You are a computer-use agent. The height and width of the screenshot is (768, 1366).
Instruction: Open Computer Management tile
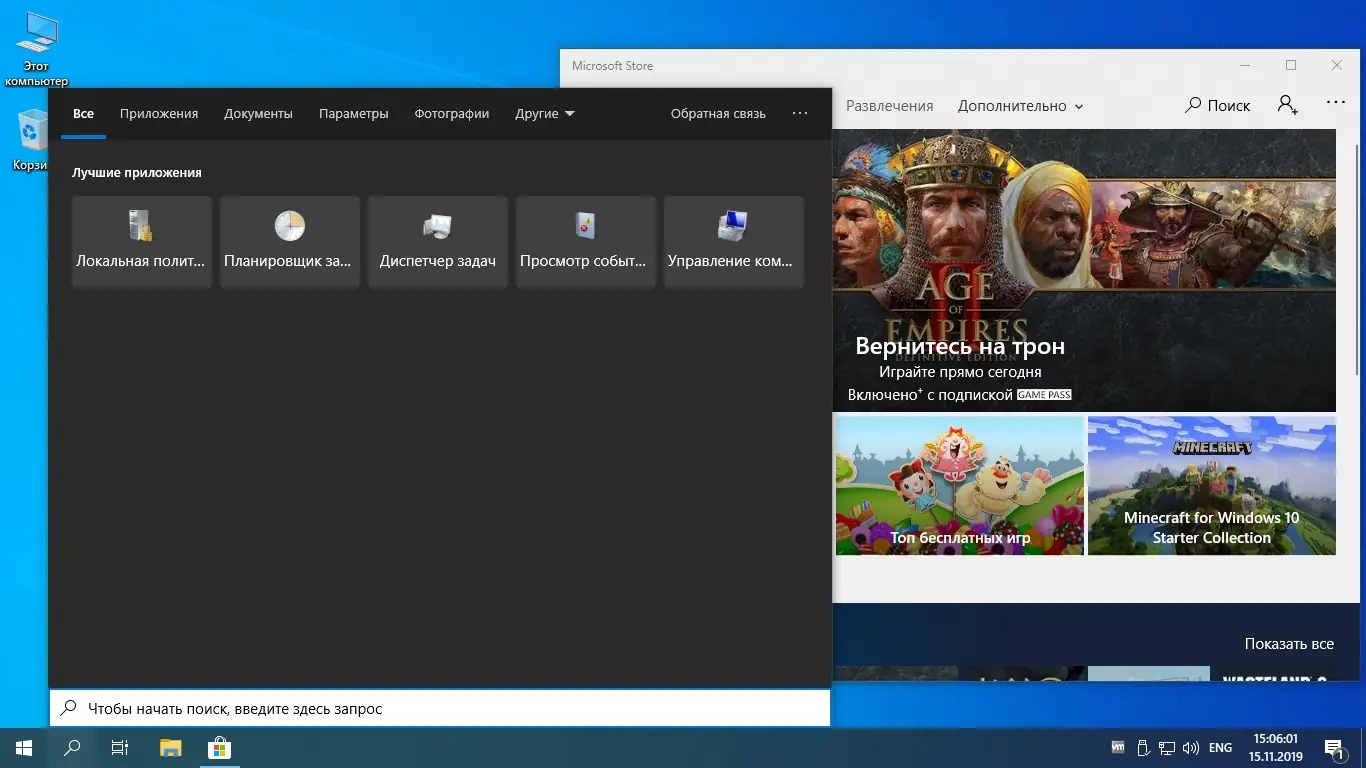tap(733, 241)
